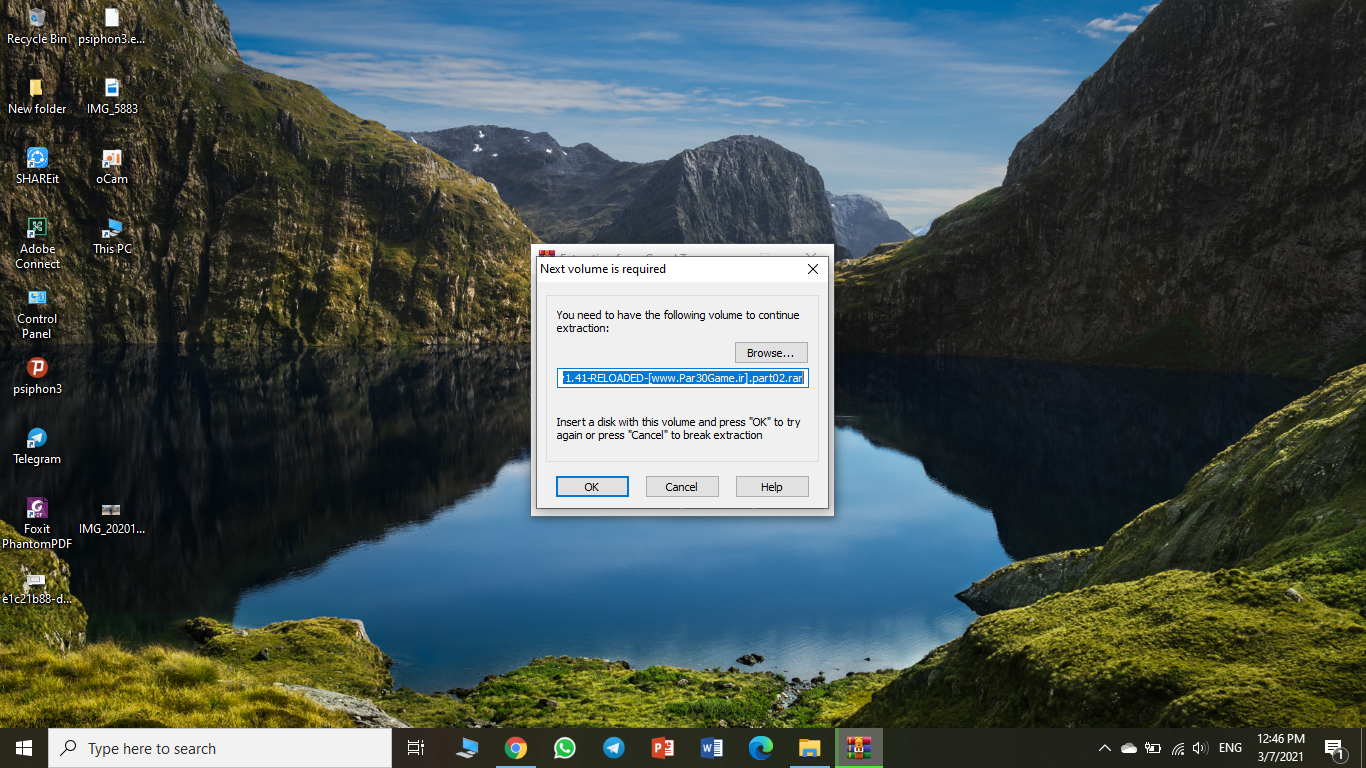Expand the hidden system tray icons
Image resolution: width=1366 pixels, height=768 pixels.
(1104, 748)
